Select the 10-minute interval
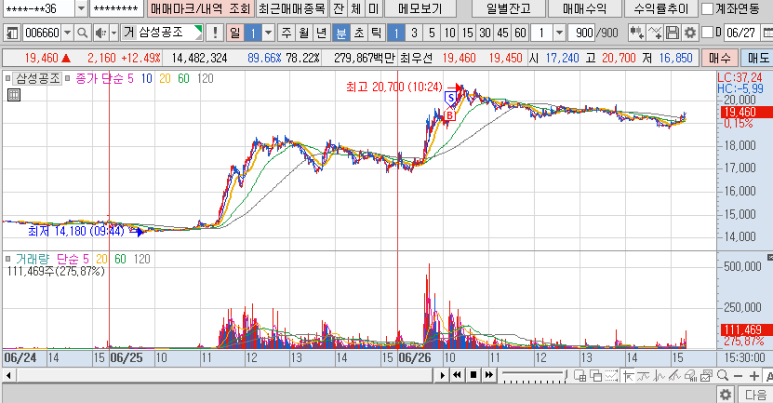The width and height of the screenshot is (773, 403). coord(450,33)
